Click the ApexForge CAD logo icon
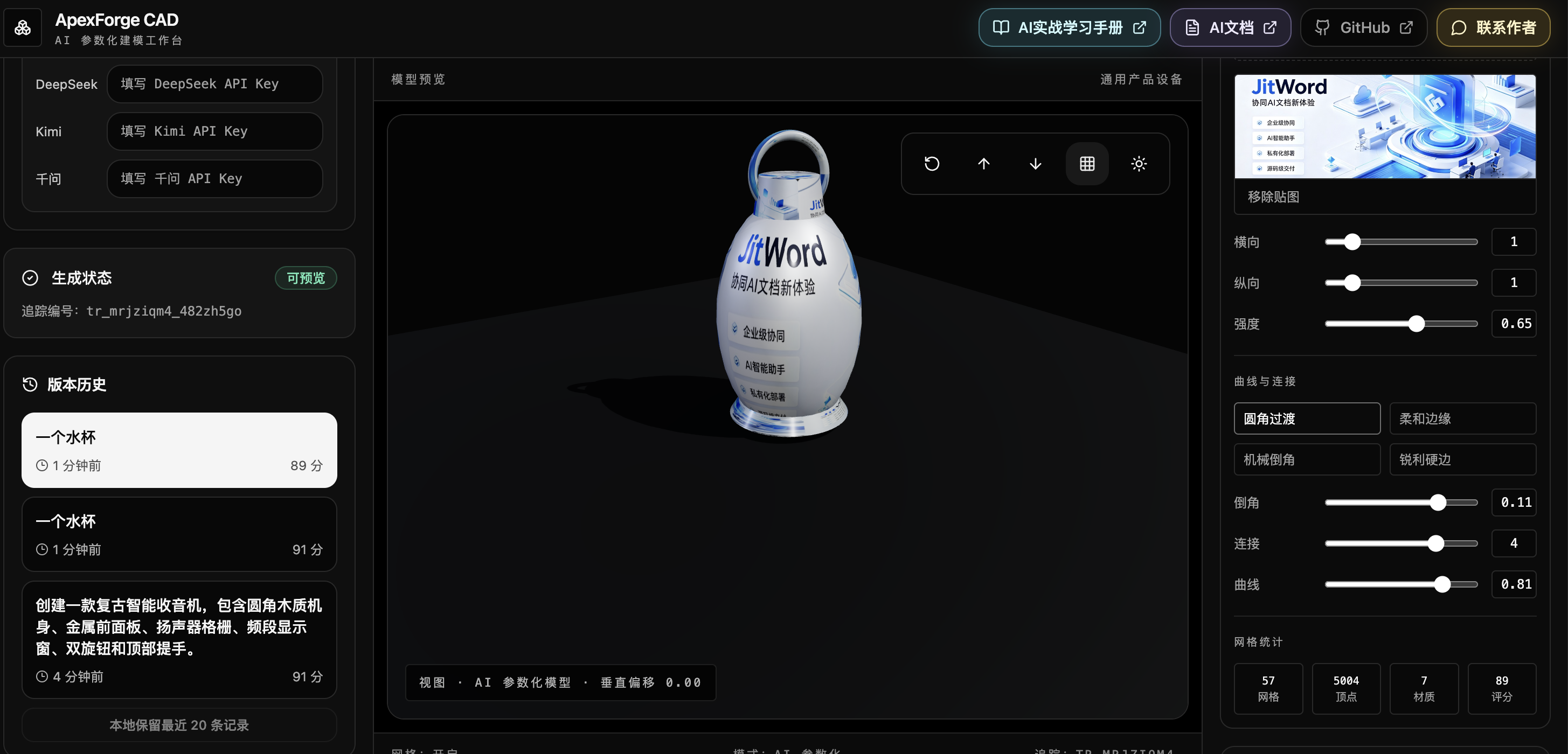Screen dimensions: 1568x754 [23, 27]
